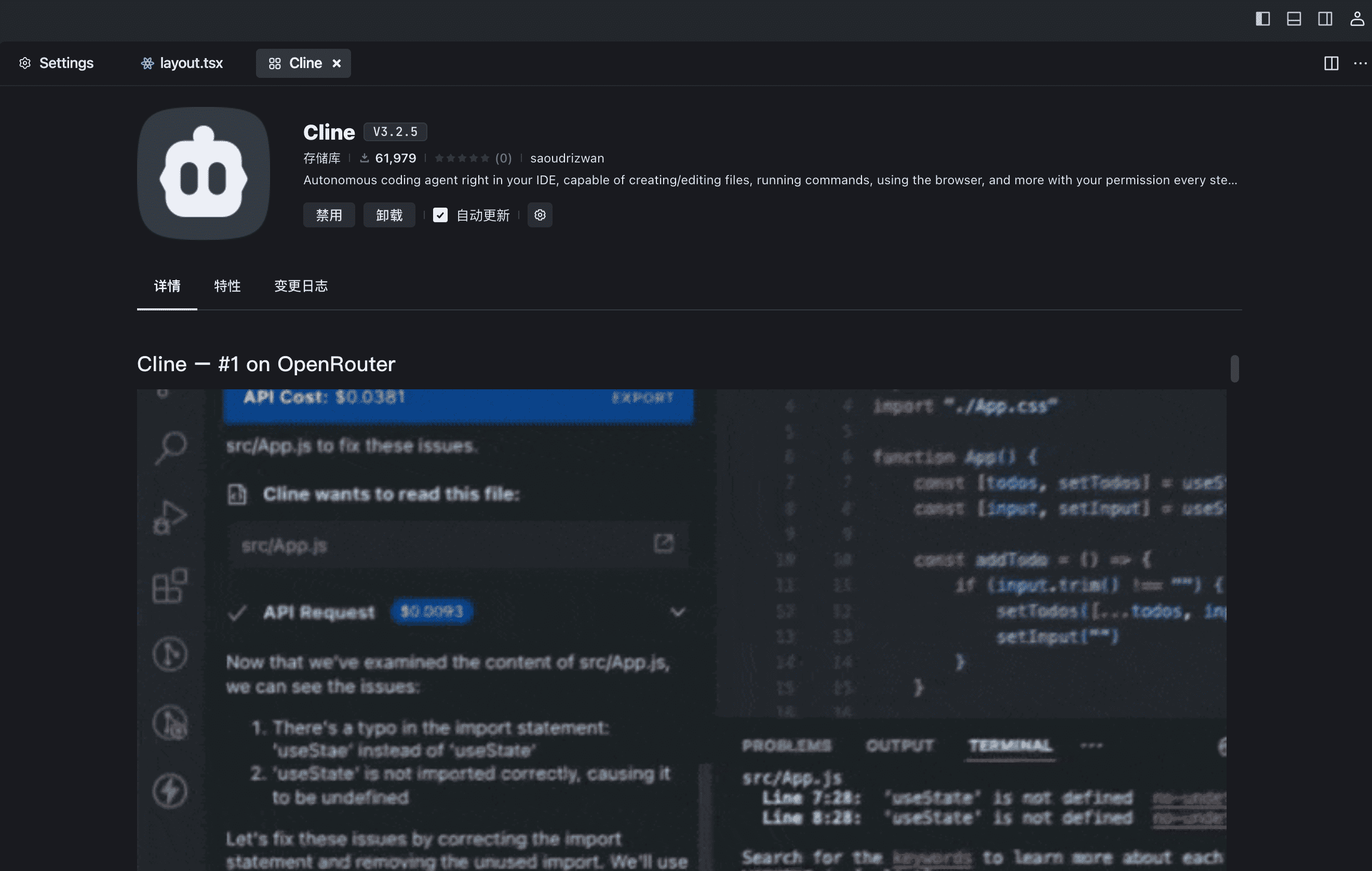Viewport: 1372px width, 871px height.
Task: Split the editor to the right
Action: 1331,63
